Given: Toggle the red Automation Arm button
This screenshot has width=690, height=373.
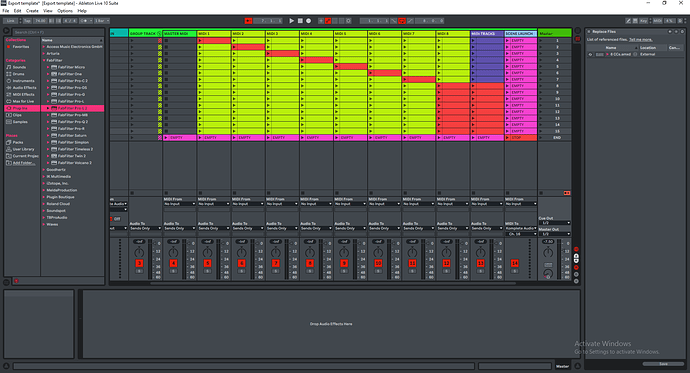Looking at the screenshot, I should (328, 21).
